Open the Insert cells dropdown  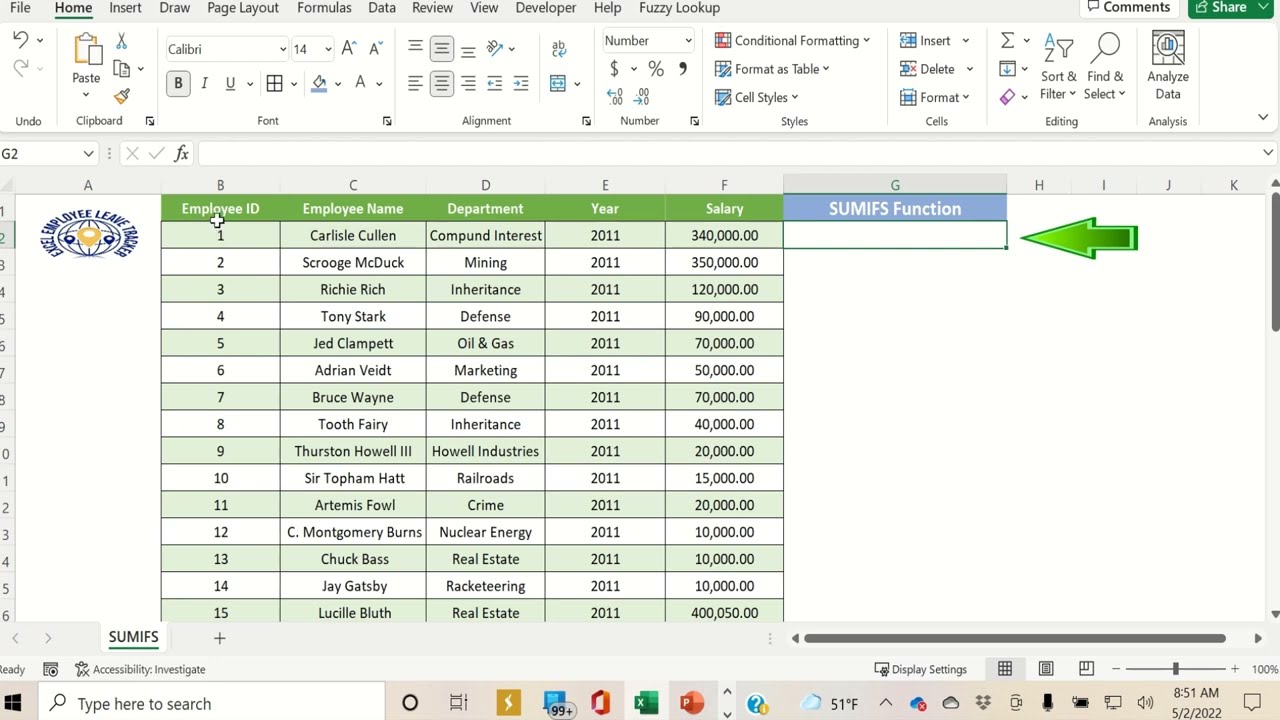(966, 41)
